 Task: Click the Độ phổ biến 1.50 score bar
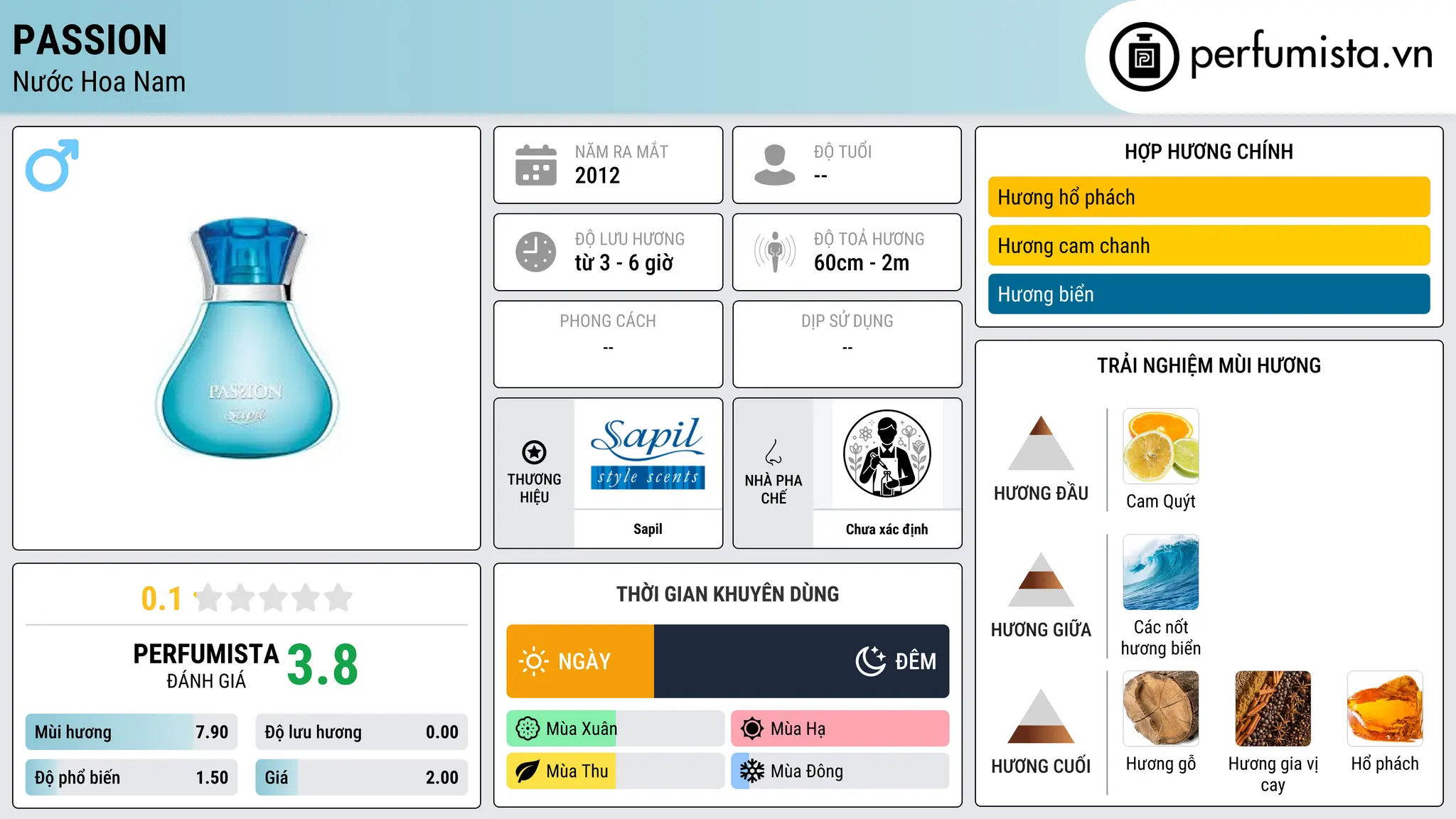[x=132, y=778]
